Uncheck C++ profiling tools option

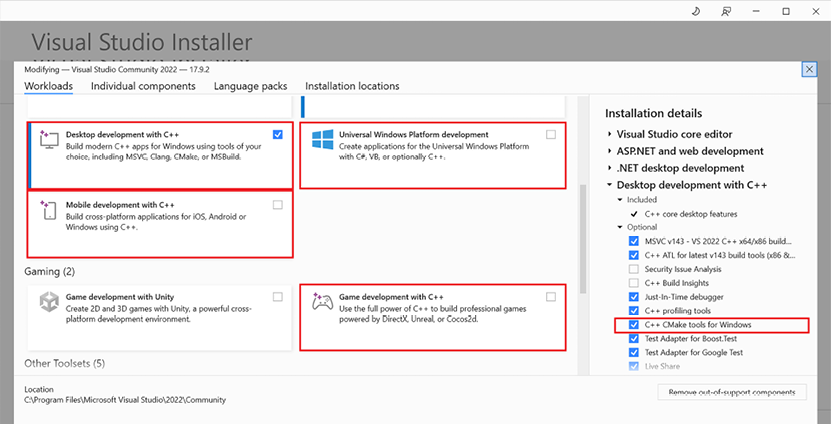tap(633, 311)
